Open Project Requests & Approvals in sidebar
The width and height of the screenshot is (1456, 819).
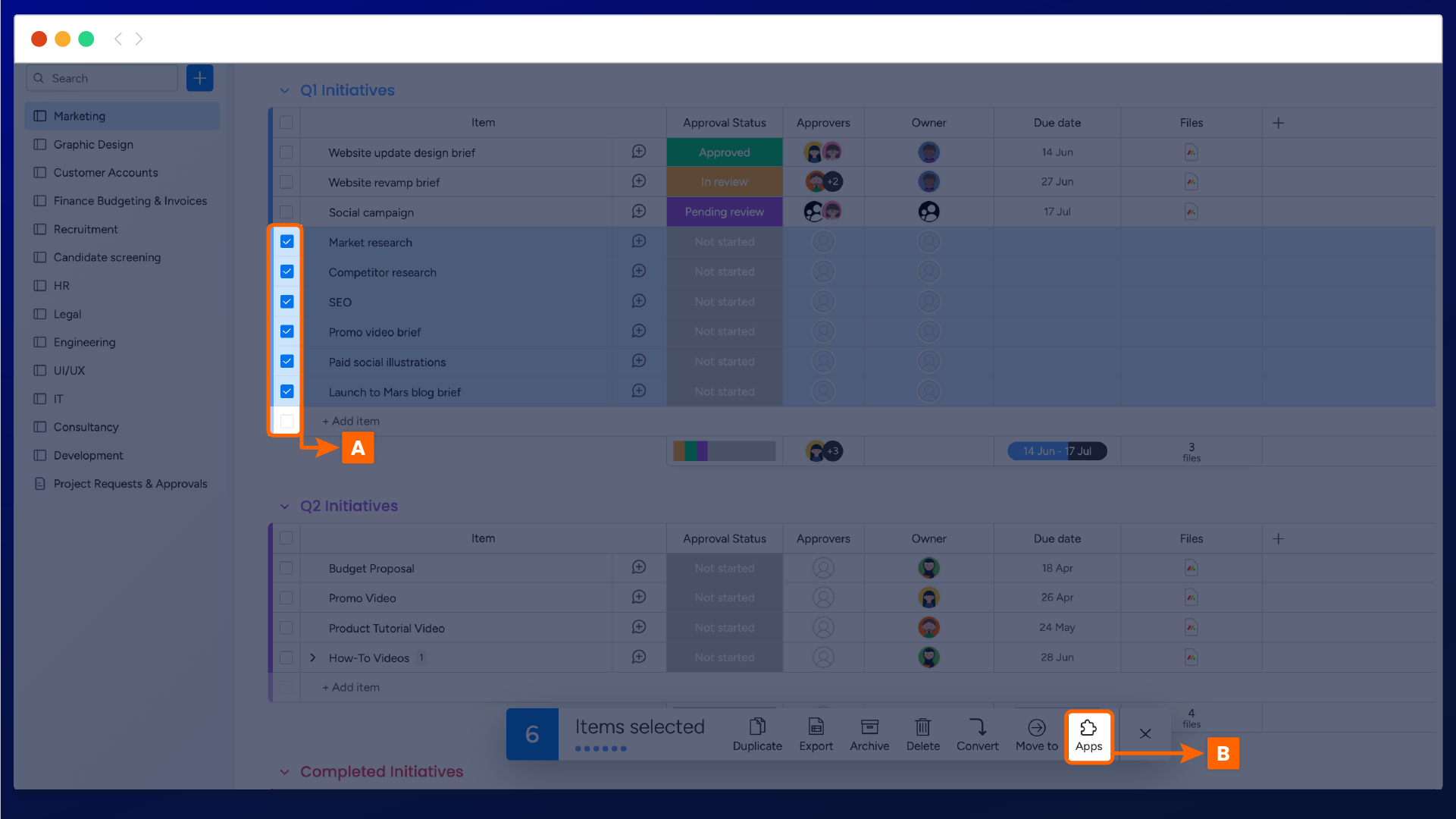point(130,484)
